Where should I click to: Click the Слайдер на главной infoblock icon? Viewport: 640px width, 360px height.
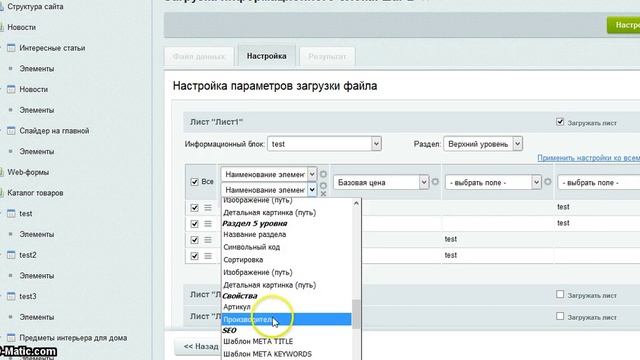pos(11,131)
